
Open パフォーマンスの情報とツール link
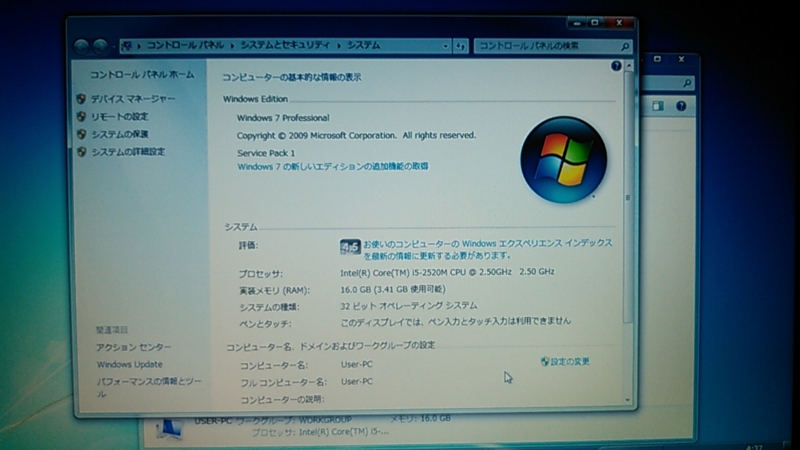149,387
